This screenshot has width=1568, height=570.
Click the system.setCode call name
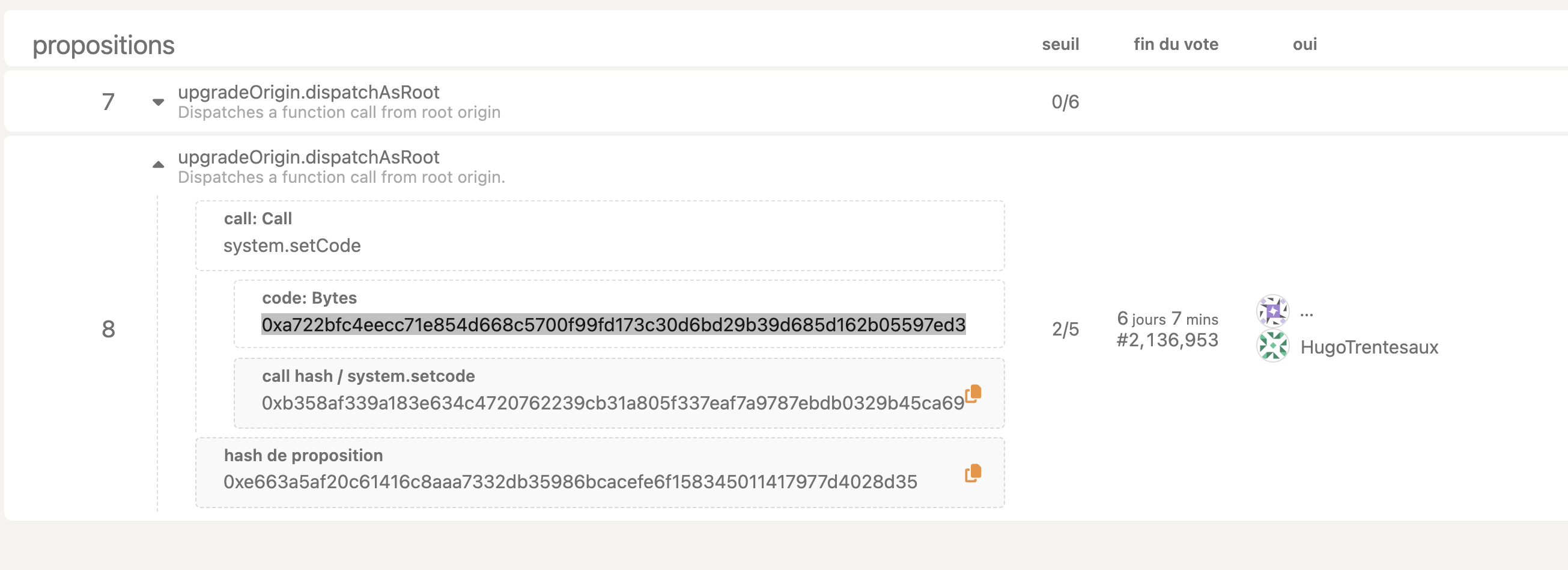point(291,245)
